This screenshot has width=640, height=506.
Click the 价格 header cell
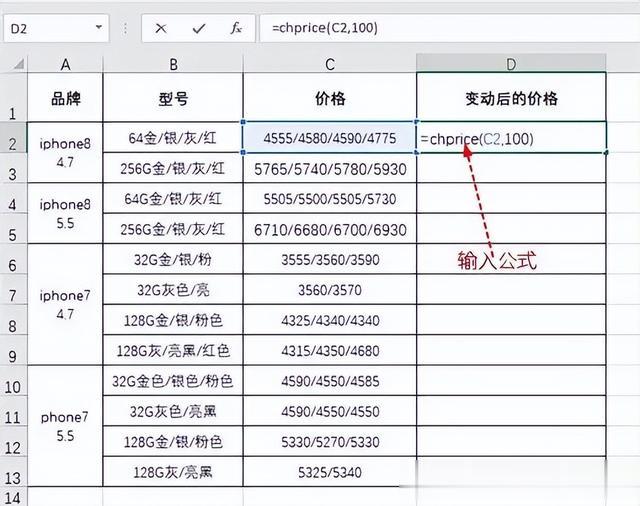tap(330, 97)
